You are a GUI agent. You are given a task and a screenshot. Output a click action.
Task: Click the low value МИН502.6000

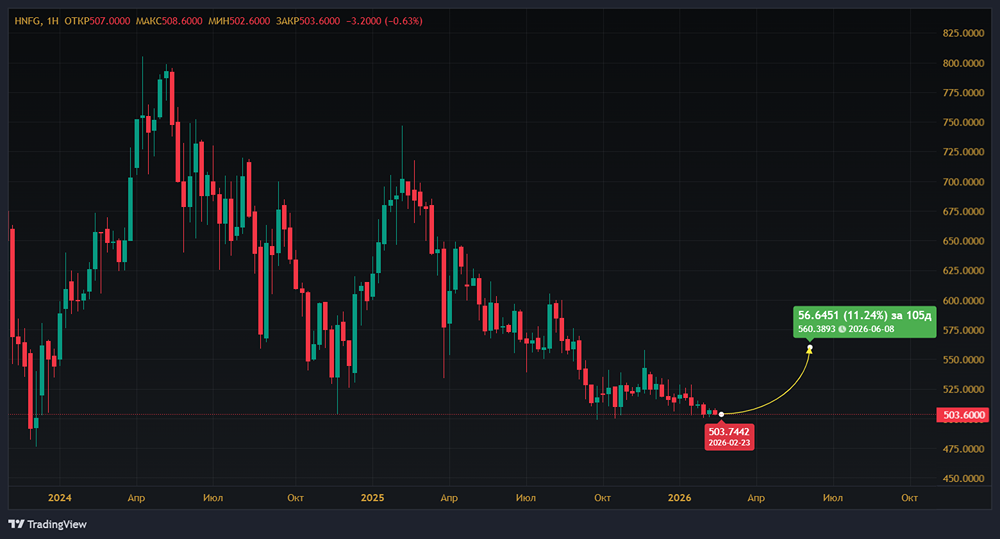239,21
